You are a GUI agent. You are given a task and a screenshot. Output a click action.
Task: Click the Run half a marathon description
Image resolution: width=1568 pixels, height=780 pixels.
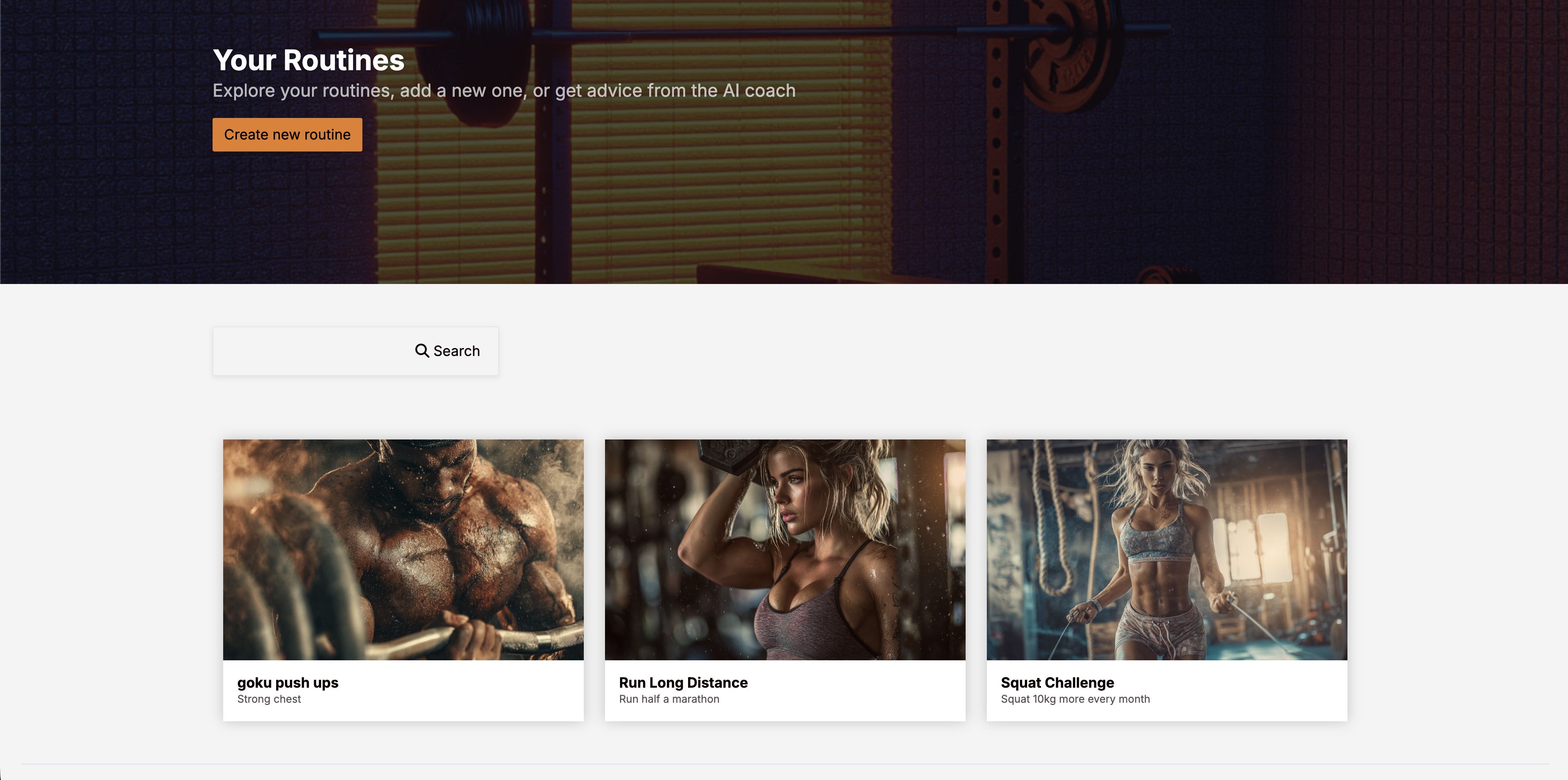(x=669, y=699)
